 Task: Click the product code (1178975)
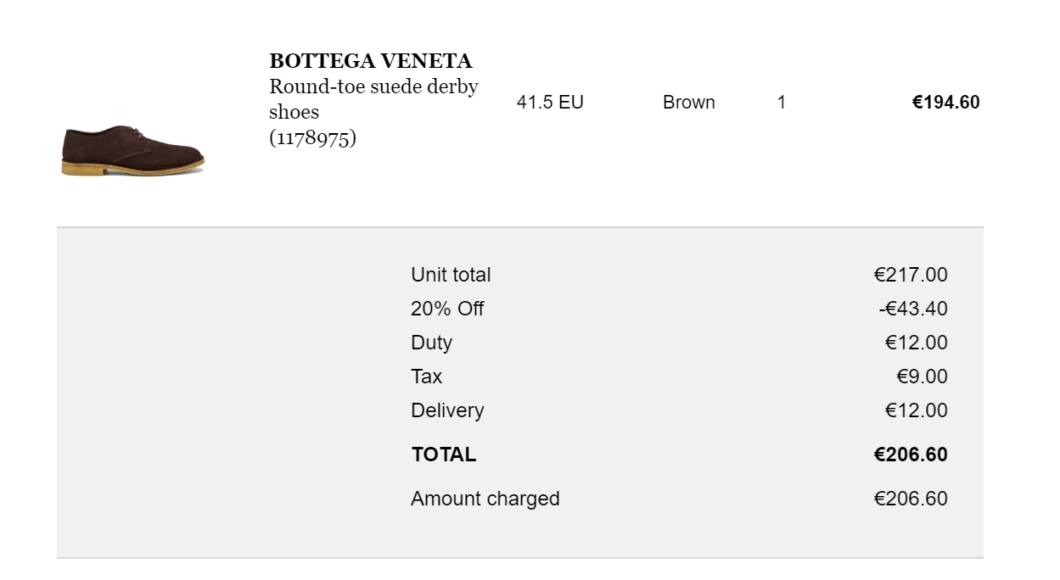pos(312,138)
